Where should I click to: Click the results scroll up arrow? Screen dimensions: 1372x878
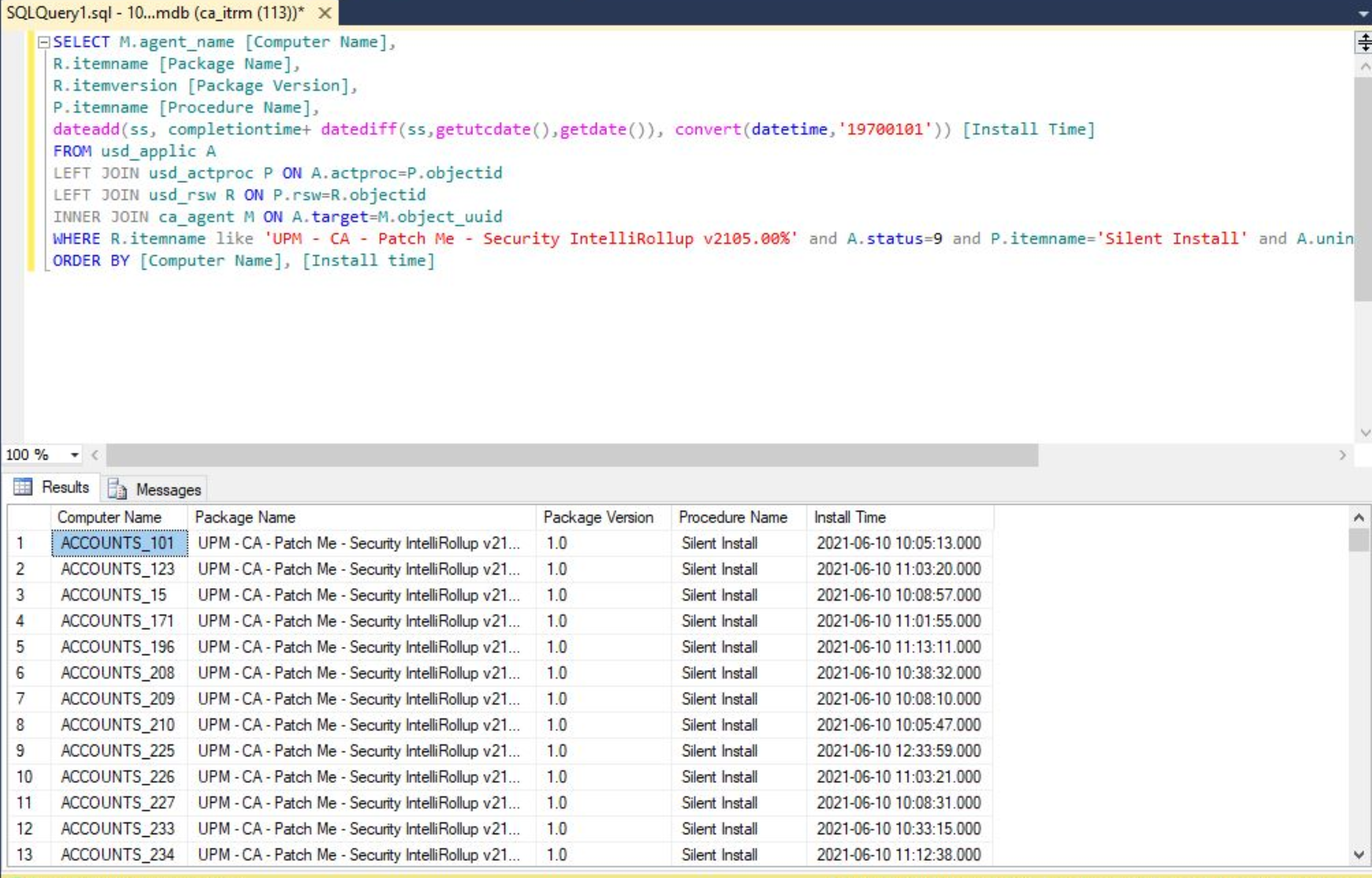(1358, 518)
